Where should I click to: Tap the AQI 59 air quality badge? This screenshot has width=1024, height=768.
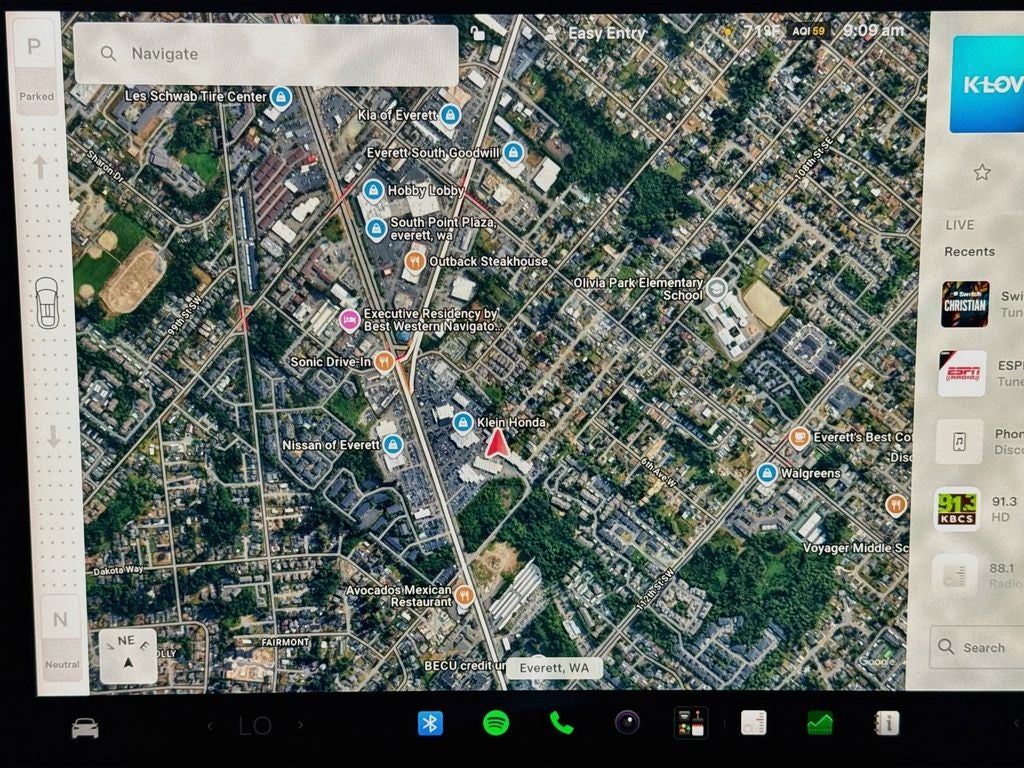(x=808, y=31)
